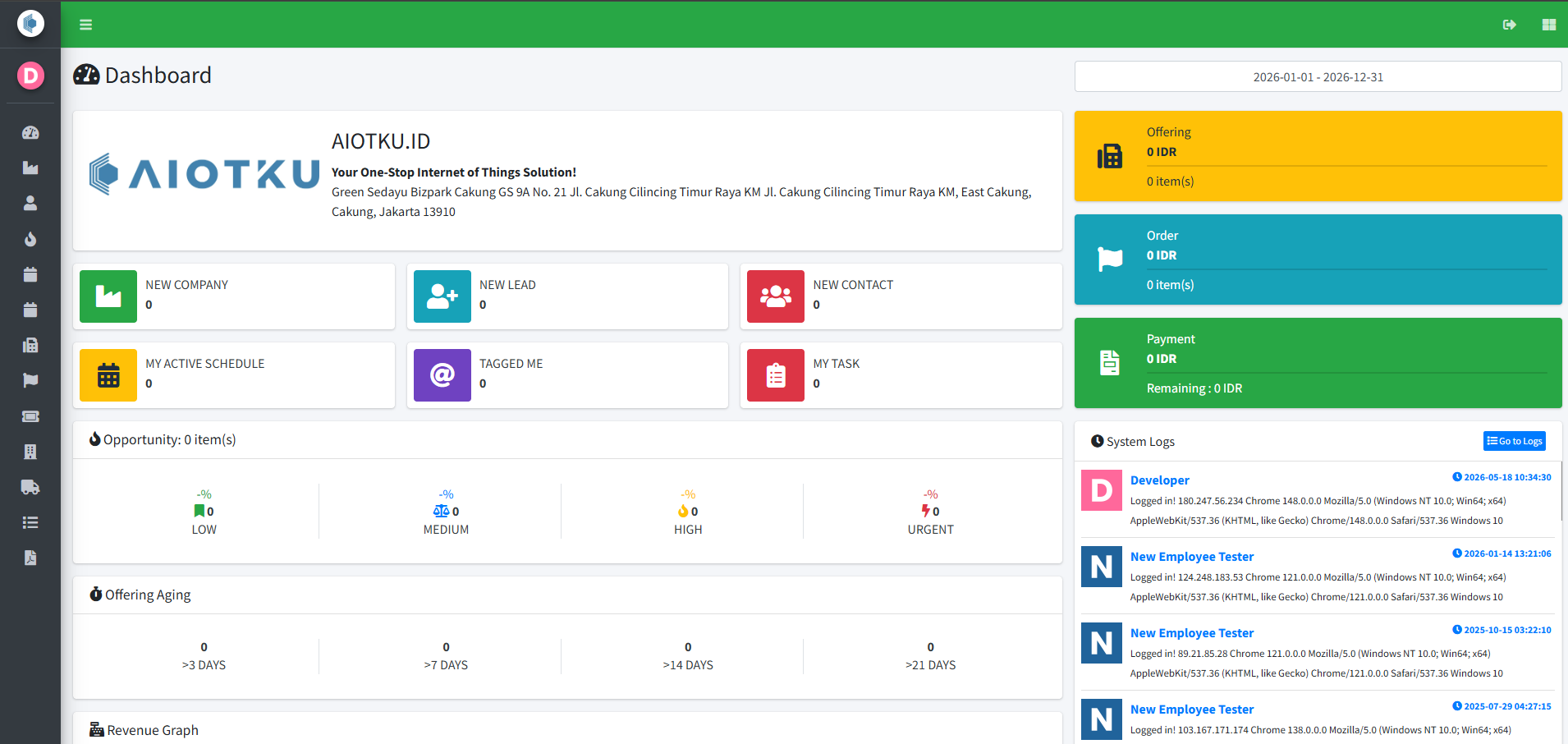
Task: Click the System Logs heading
Action: (x=1133, y=442)
